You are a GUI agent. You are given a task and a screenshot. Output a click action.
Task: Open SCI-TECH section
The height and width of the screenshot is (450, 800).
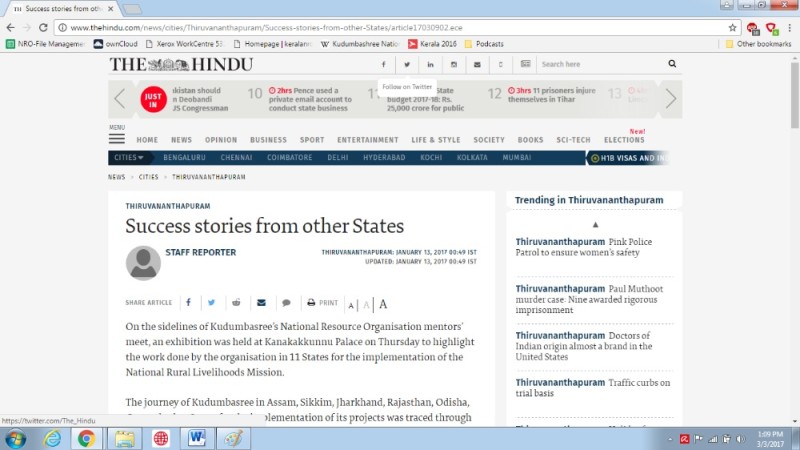point(573,140)
